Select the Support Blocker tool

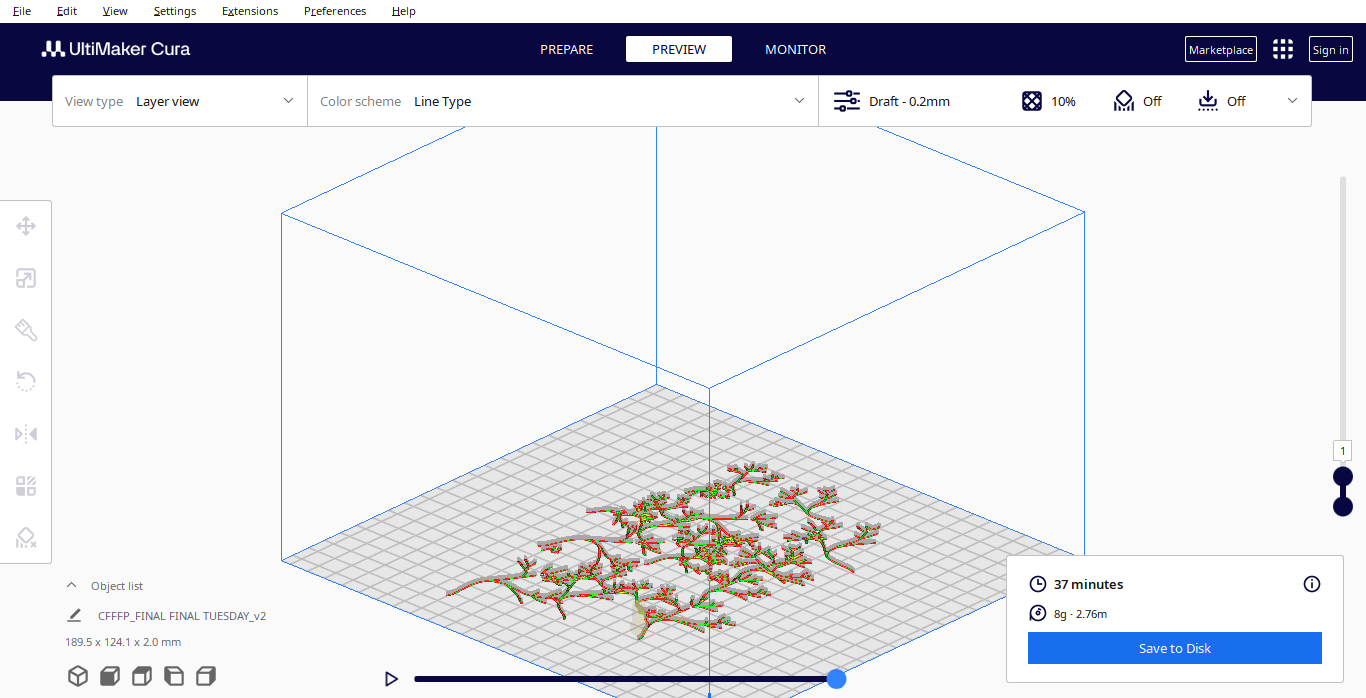coord(26,538)
